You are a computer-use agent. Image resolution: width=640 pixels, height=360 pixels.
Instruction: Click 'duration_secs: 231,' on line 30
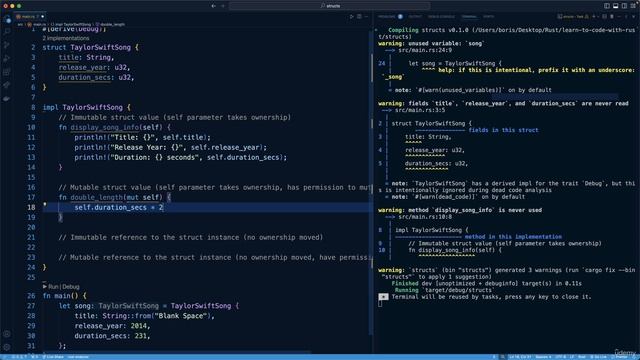click(x=112, y=336)
